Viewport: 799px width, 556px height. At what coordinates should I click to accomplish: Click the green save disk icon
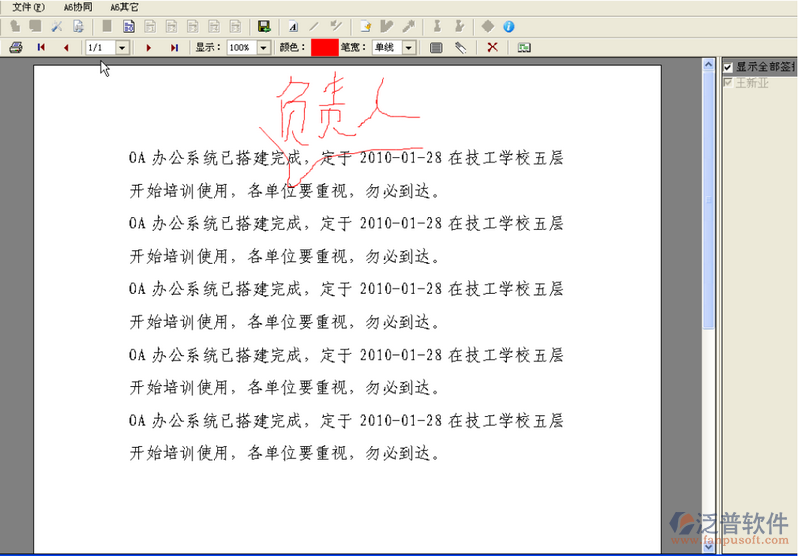tap(264, 26)
